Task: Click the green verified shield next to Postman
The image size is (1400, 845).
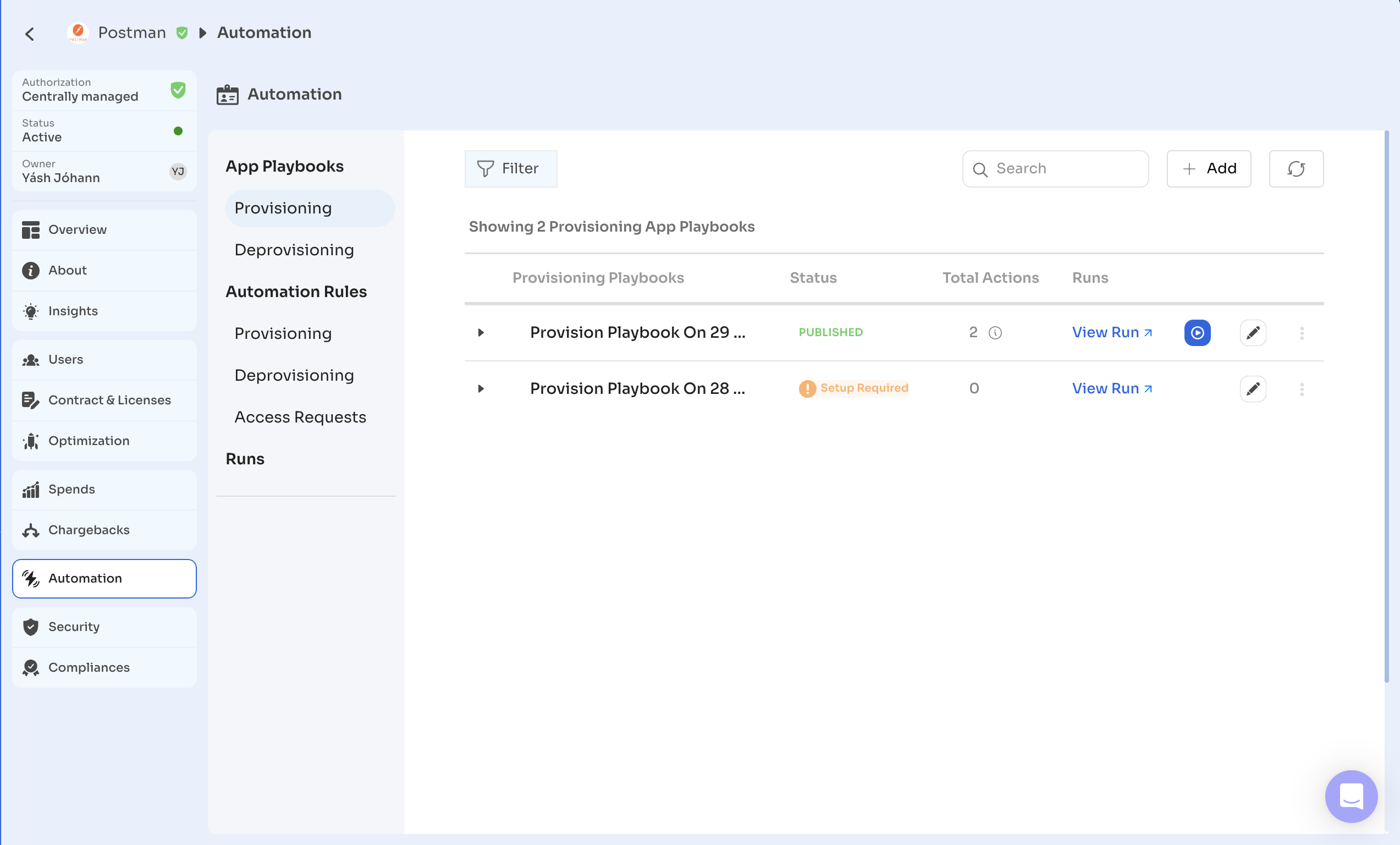Action: click(x=182, y=33)
